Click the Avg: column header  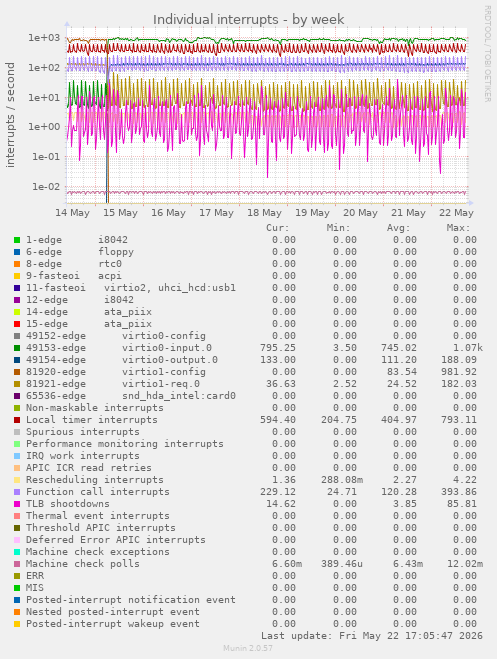[x=398, y=228]
